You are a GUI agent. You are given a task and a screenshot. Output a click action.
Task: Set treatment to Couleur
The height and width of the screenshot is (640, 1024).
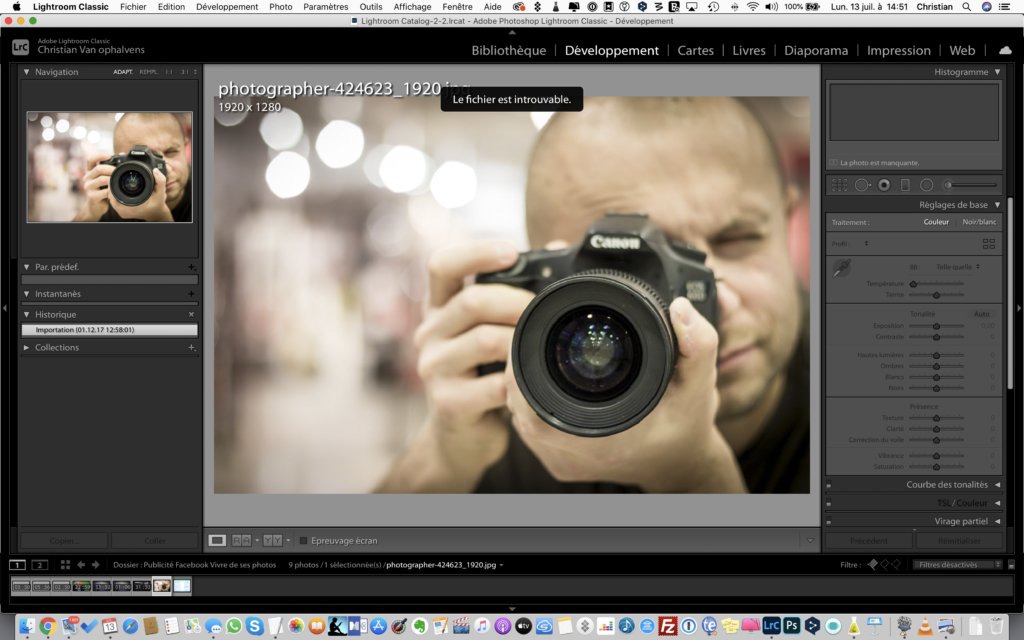936,222
